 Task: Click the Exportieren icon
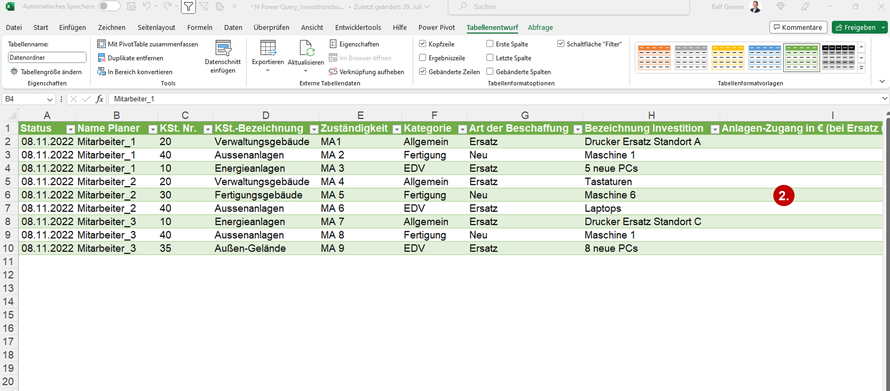pos(268,48)
